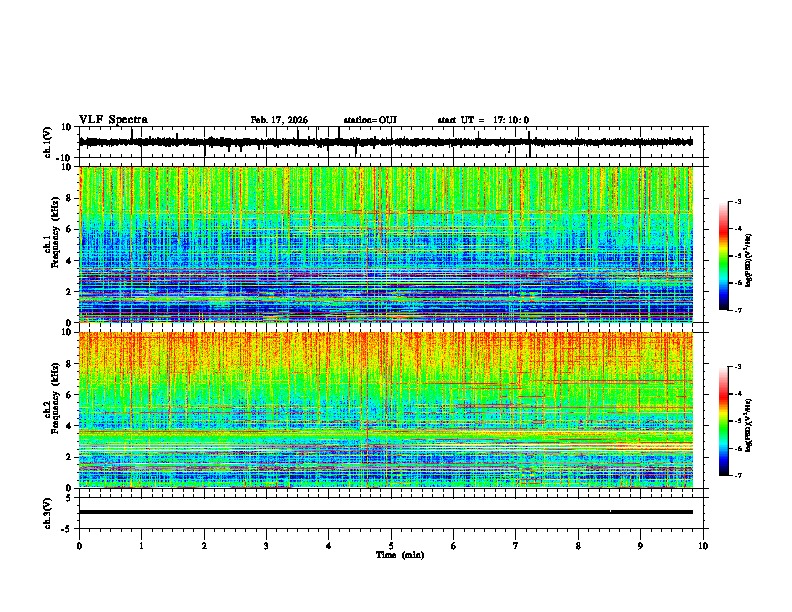Click time axis tick label 6
Screen dimensions: 792x612
454,546
